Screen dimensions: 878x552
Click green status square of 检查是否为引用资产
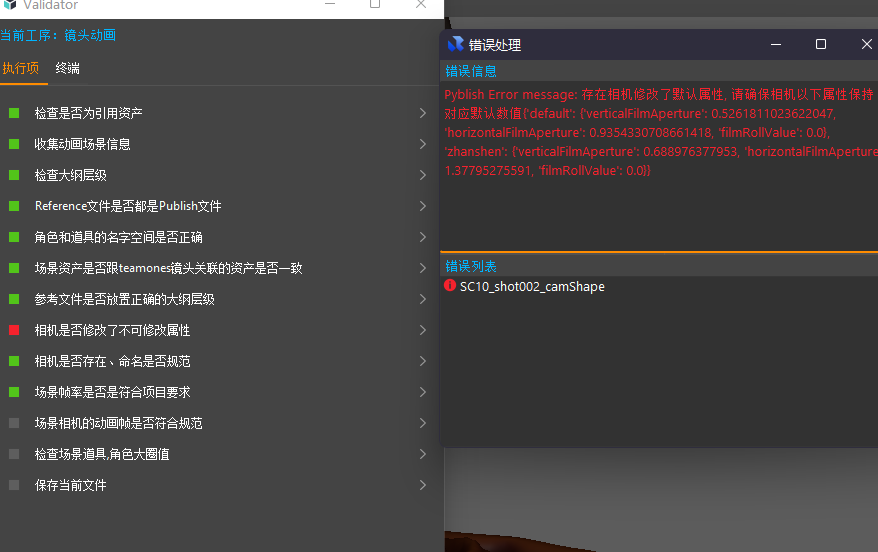tap(14, 113)
